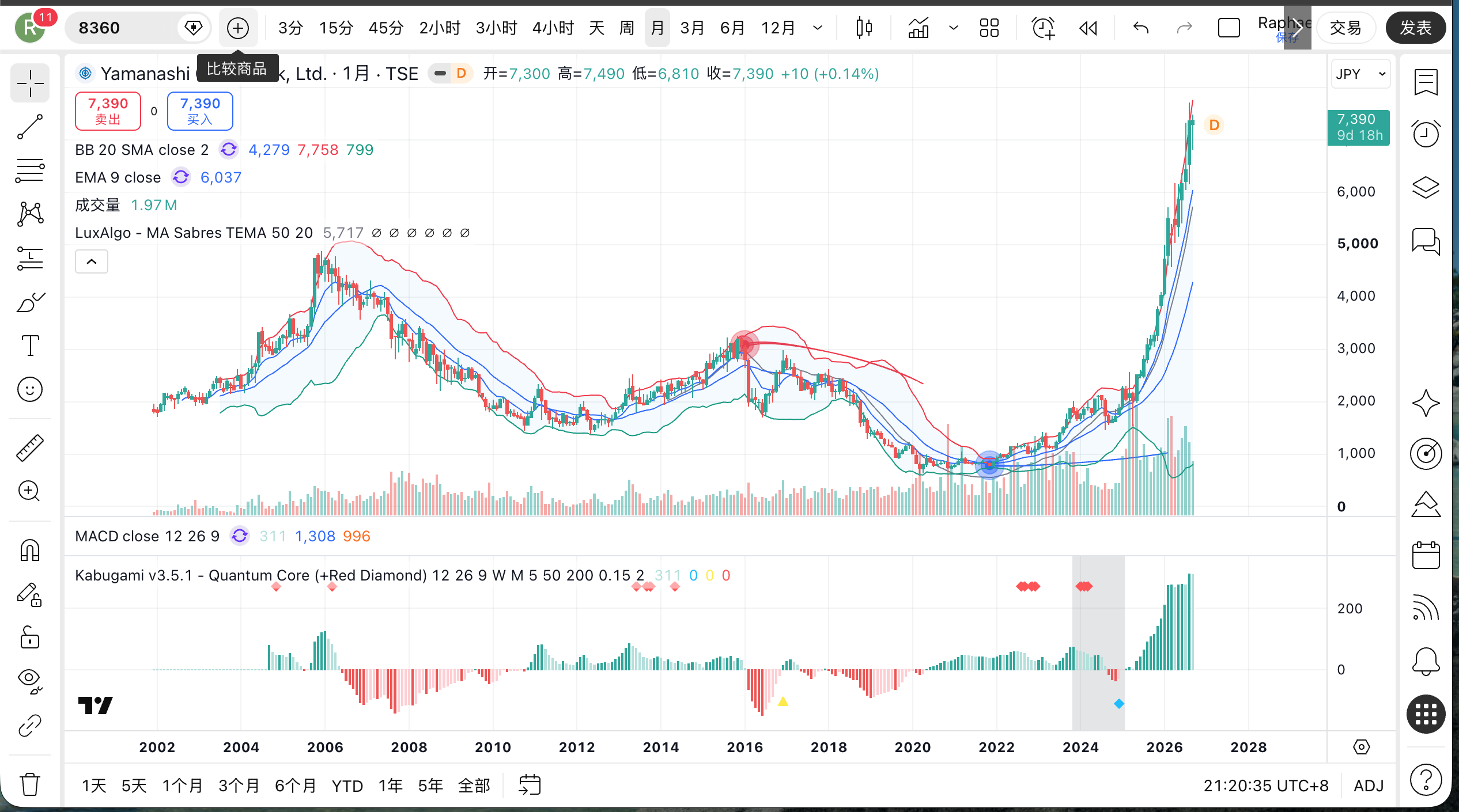Open notifications bell in right sidebar

pyautogui.click(x=1426, y=661)
